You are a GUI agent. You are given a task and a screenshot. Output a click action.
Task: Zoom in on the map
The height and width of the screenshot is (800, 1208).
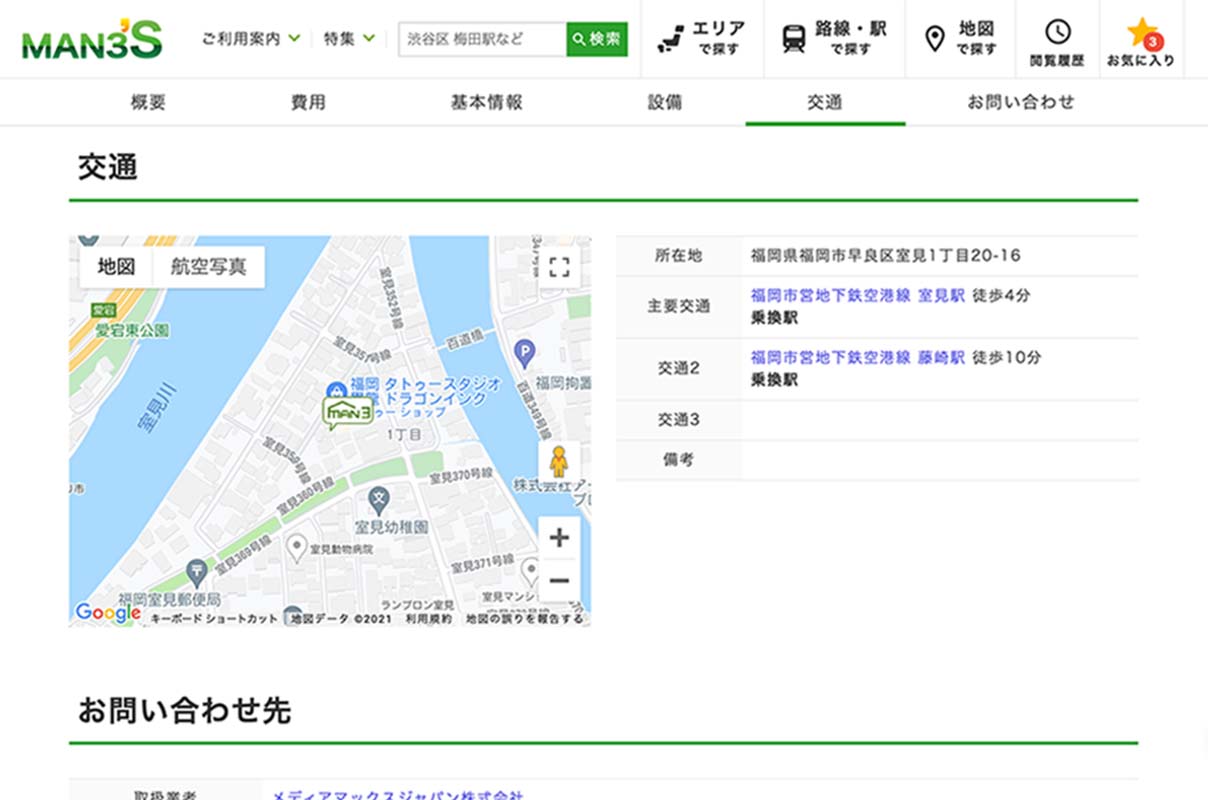(559, 538)
